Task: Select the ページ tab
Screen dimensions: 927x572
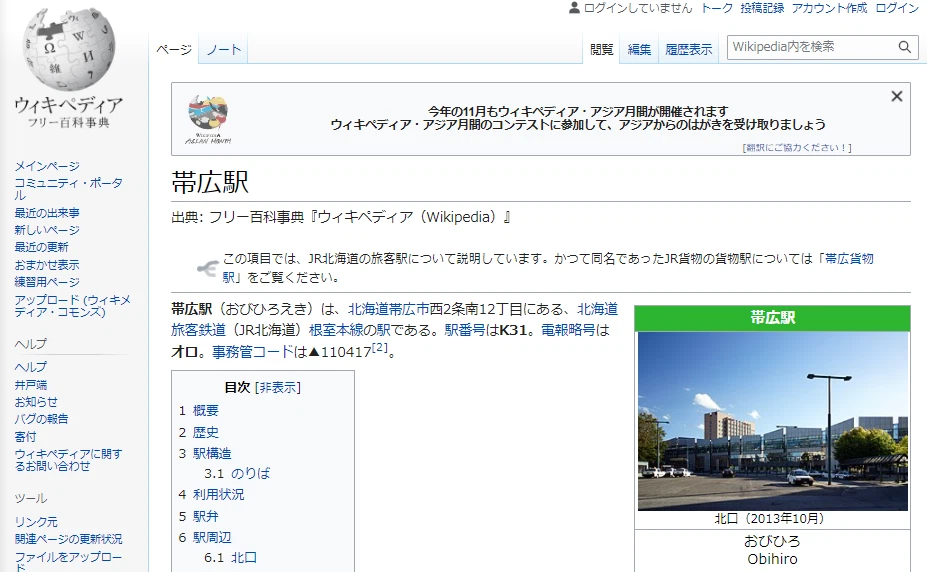Action: (174, 50)
